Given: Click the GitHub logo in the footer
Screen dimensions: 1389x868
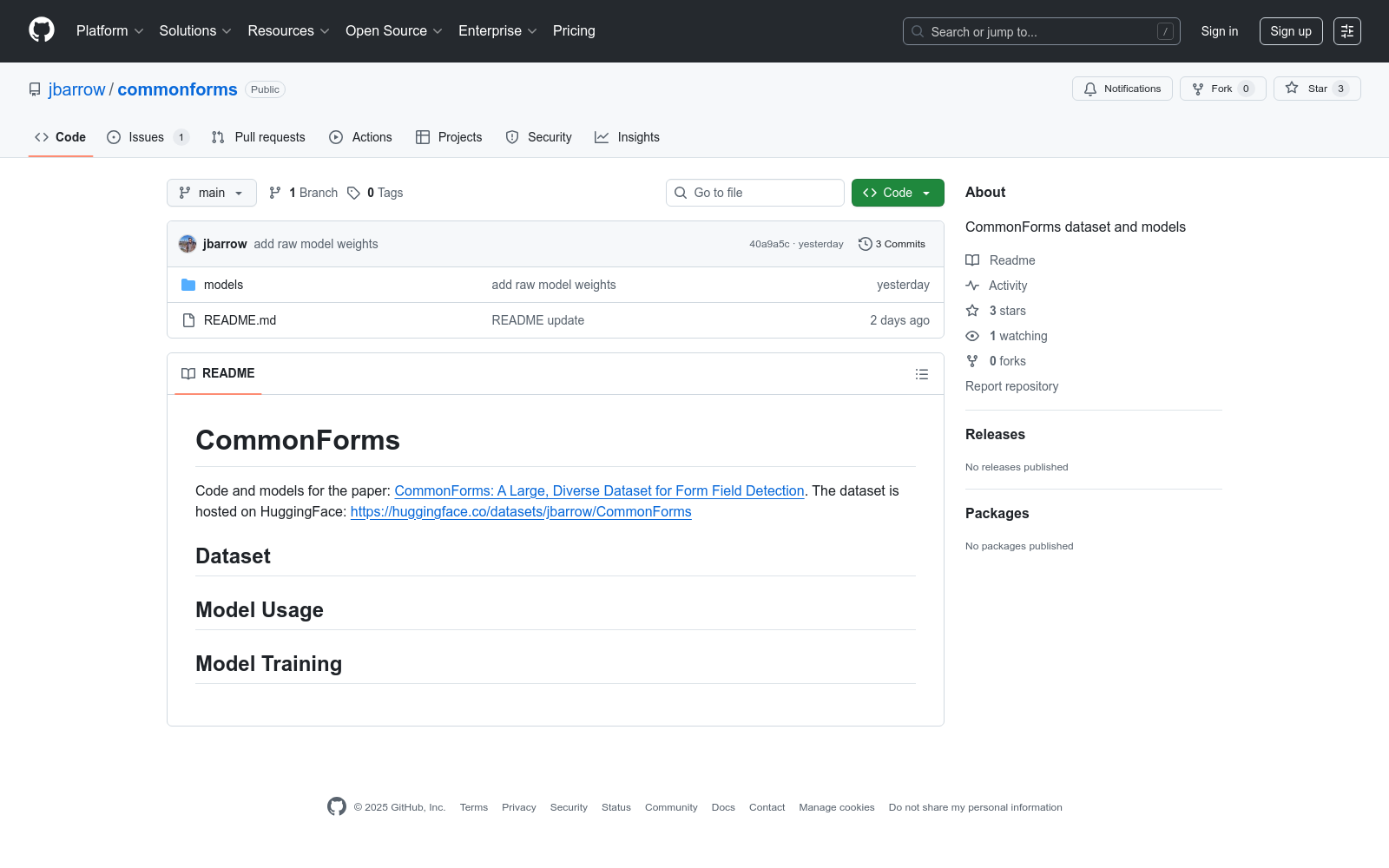Looking at the screenshot, I should (337, 806).
